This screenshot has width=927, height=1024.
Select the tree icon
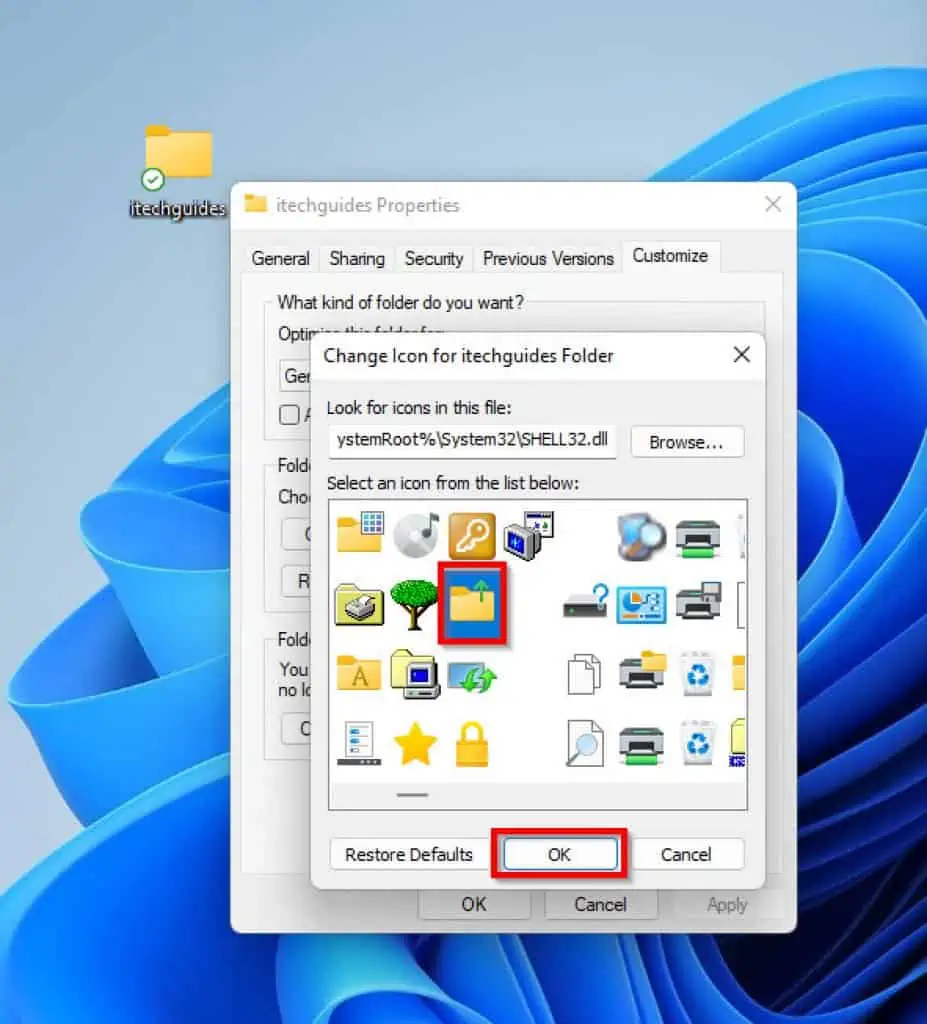[x=417, y=605]
